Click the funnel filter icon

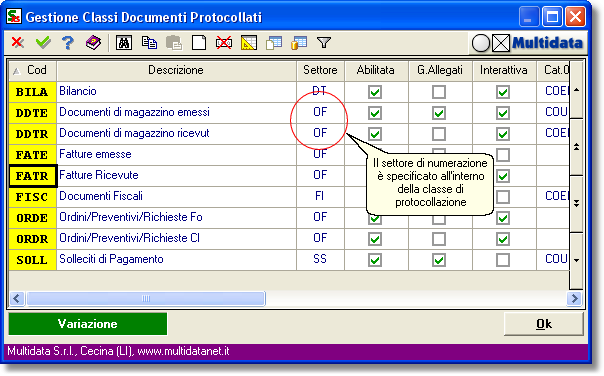click(324, 43)
